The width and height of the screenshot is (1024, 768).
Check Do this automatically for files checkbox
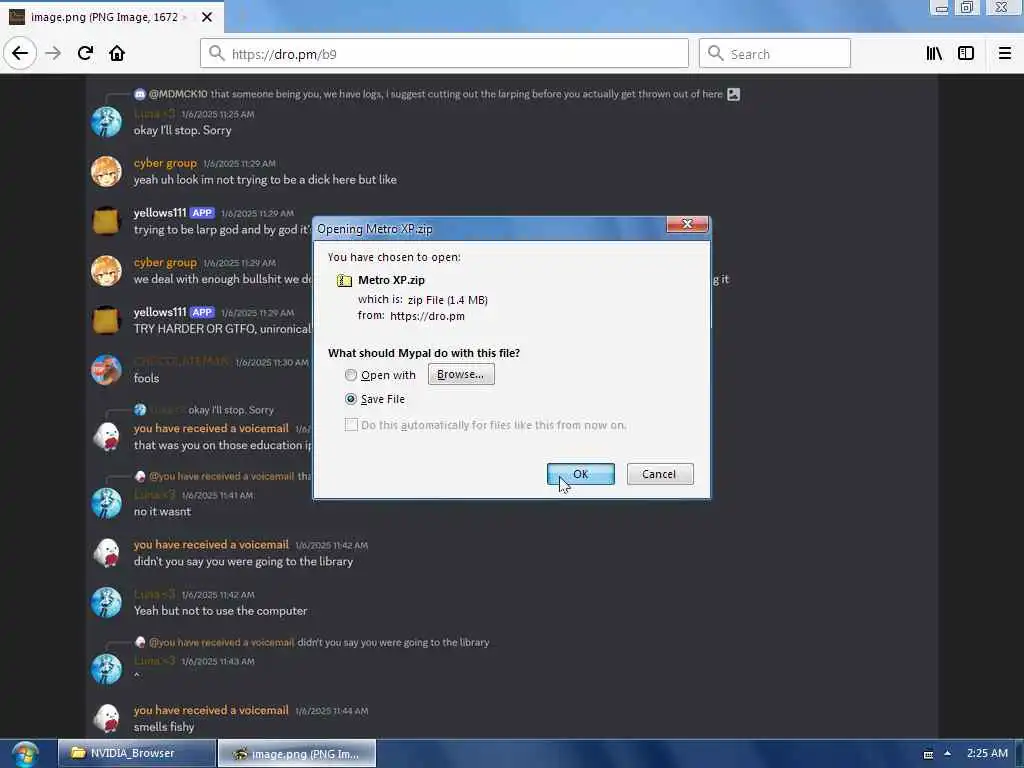point(351,425)
